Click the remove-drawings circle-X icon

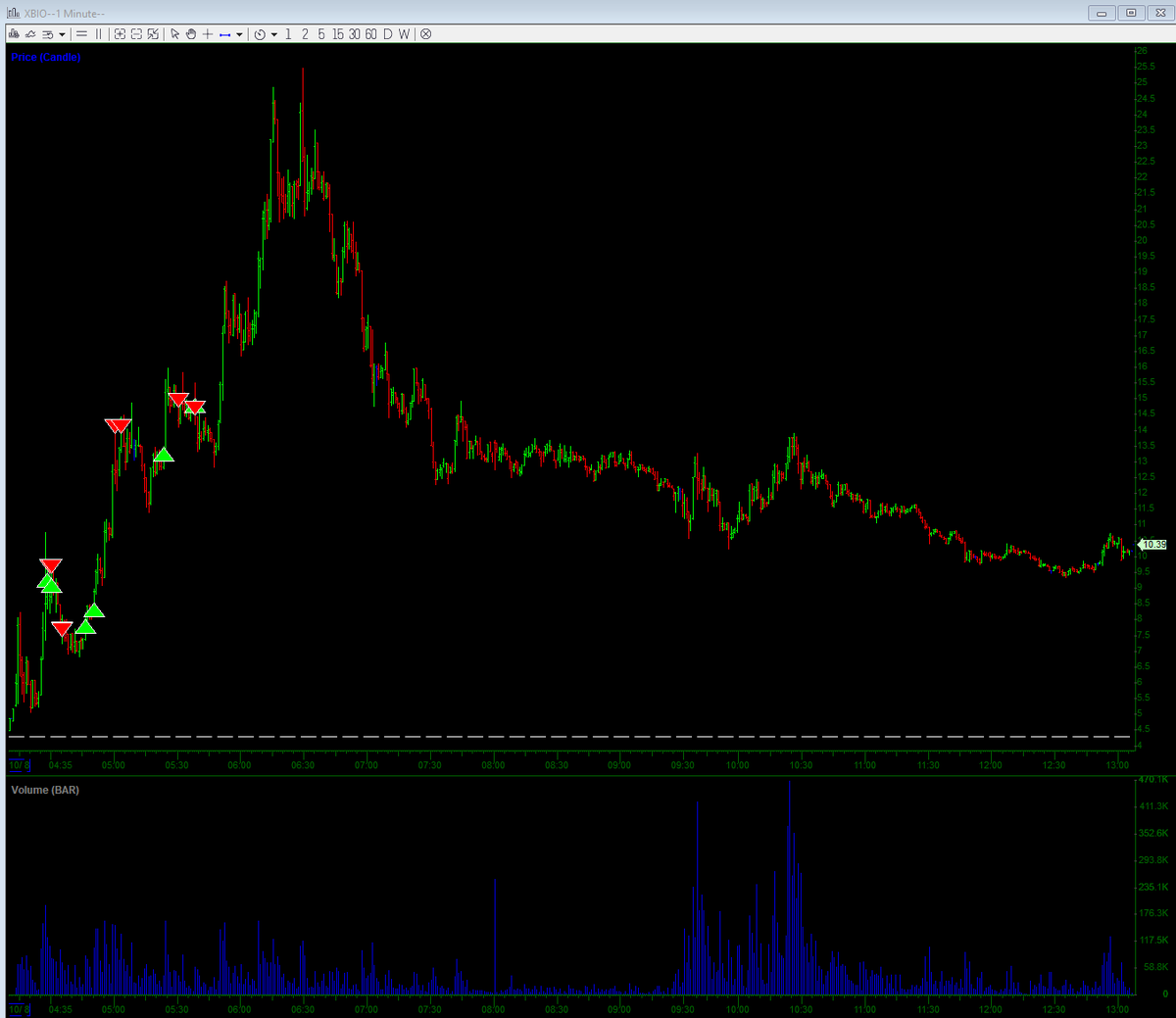pos(425,34)
